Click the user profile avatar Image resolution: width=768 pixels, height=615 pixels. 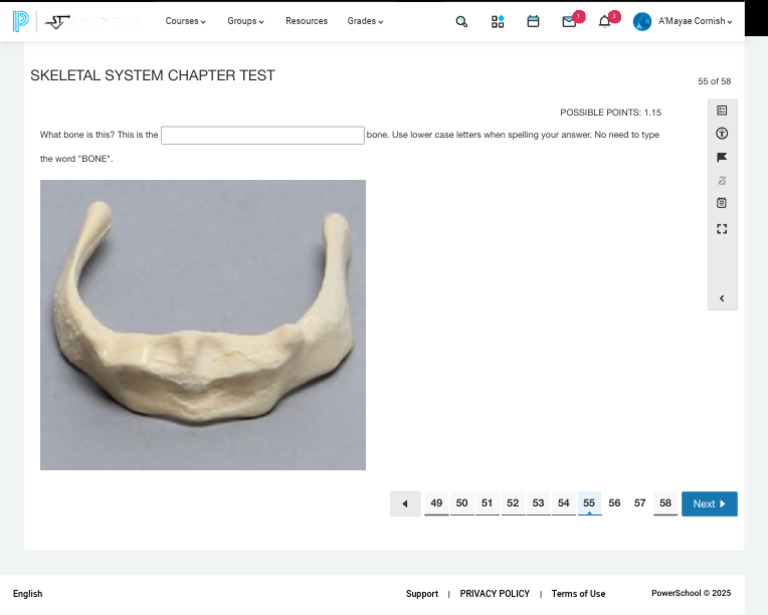coord(642,22)
